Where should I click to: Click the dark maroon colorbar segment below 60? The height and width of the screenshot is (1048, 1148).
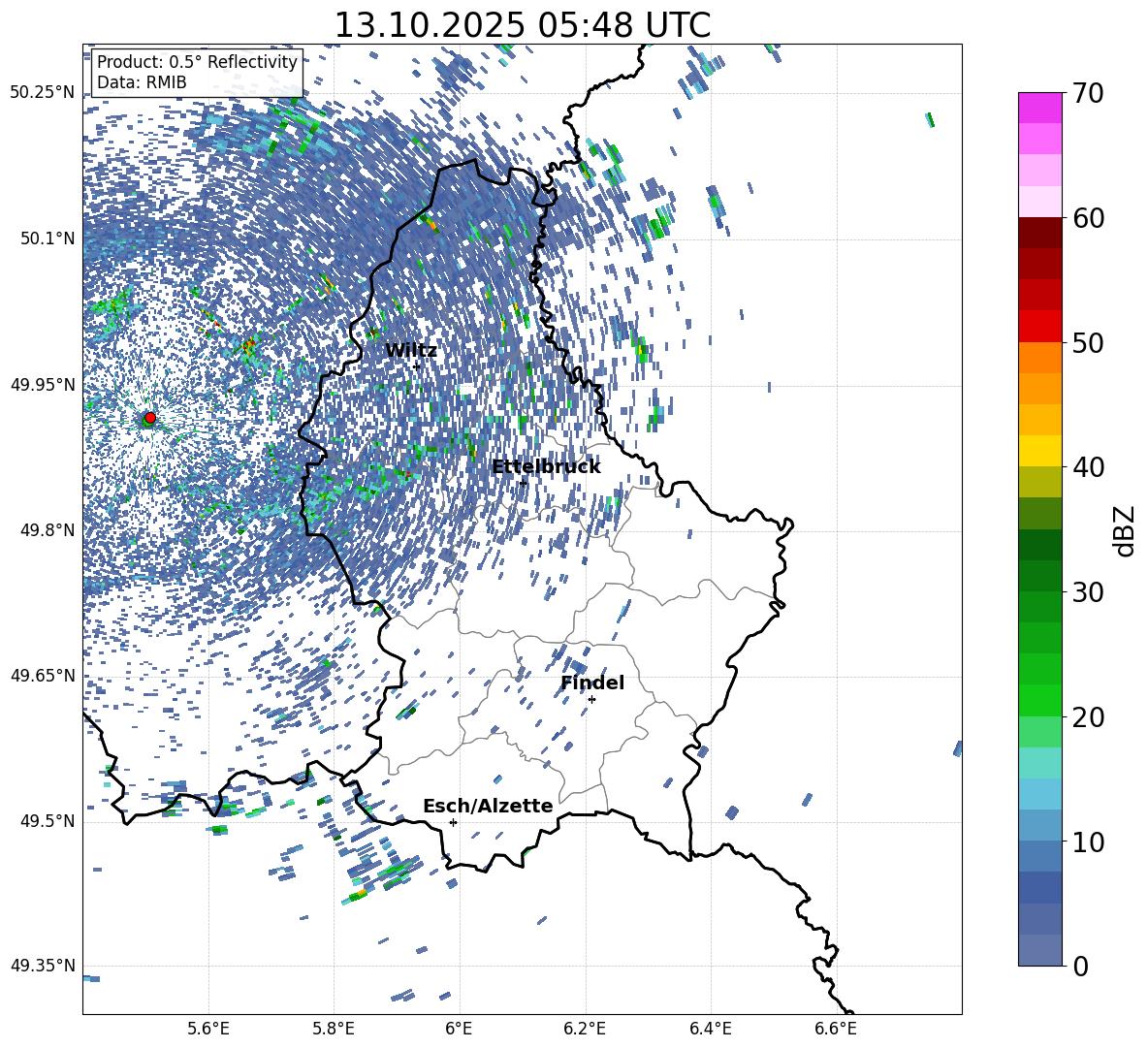point(1040,233)
